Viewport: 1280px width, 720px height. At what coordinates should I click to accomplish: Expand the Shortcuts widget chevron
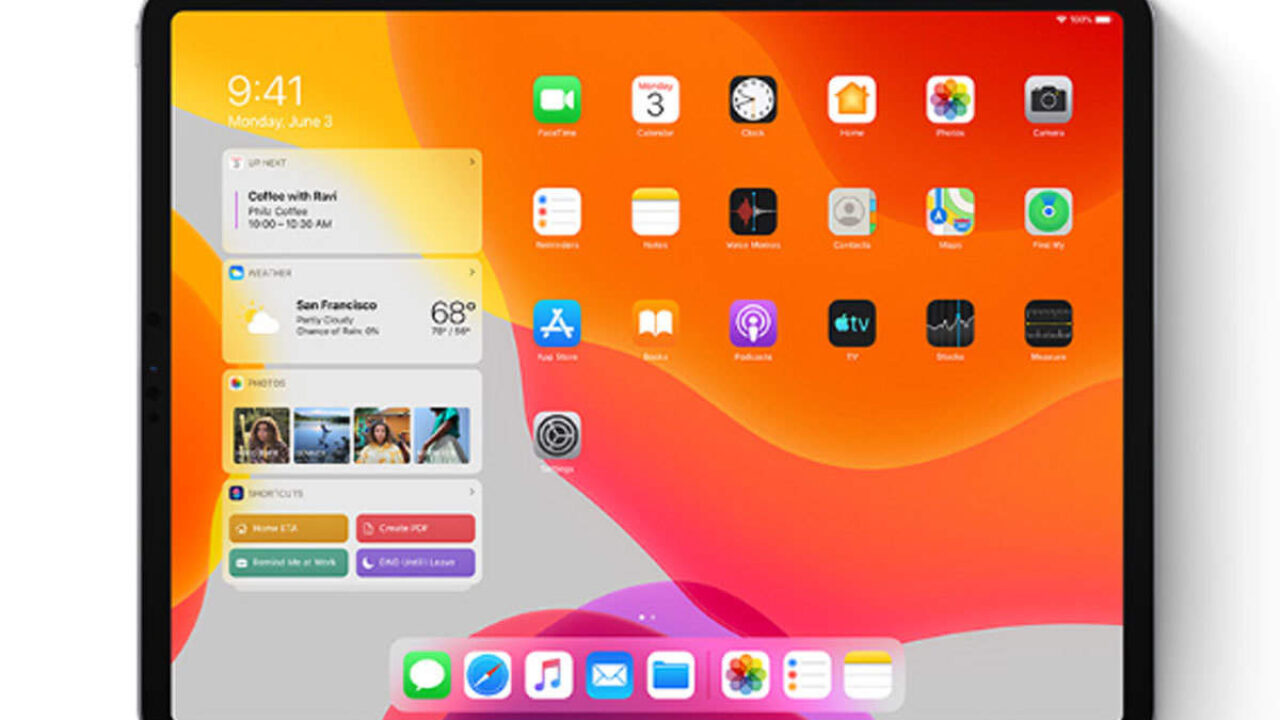pos(471,493)
